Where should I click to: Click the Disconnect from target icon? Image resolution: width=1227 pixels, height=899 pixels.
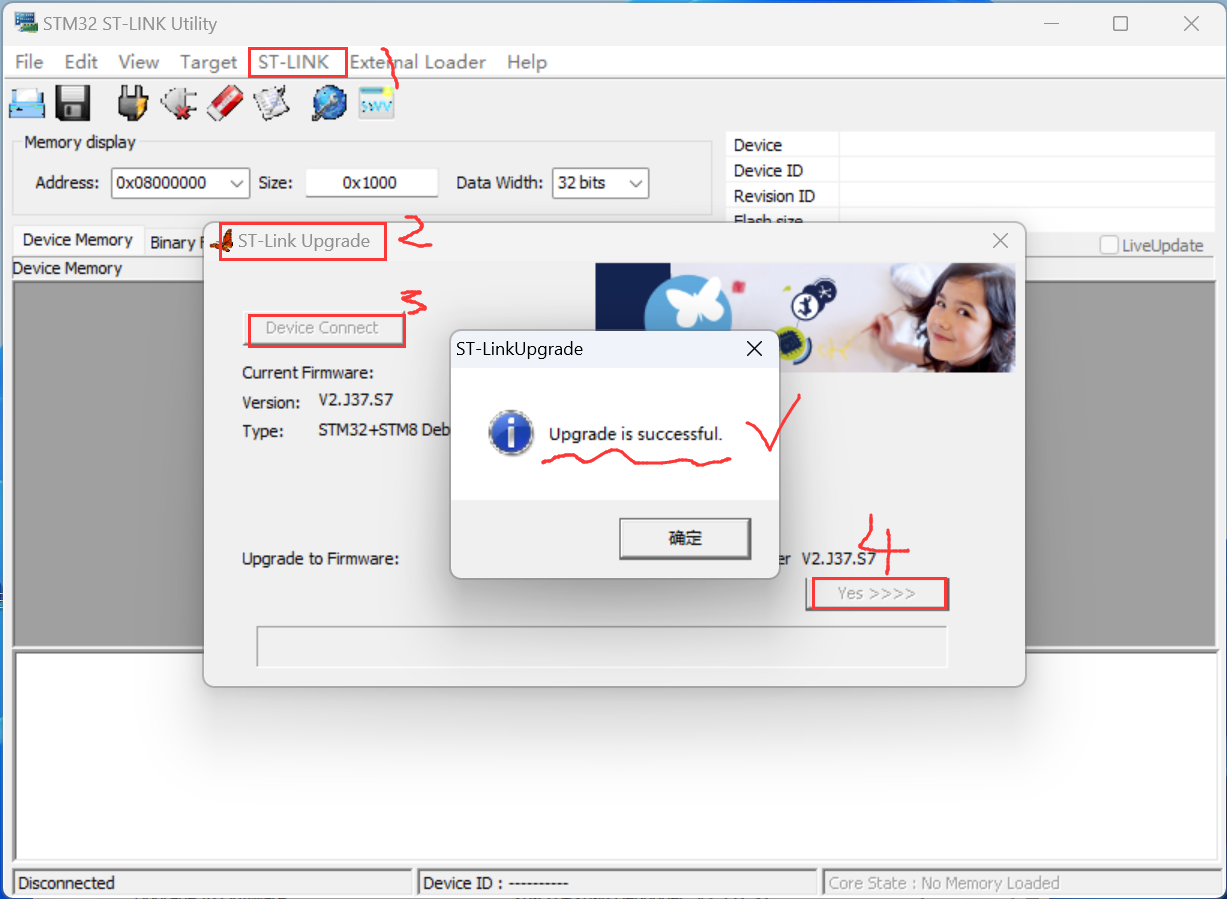[179, 102]
